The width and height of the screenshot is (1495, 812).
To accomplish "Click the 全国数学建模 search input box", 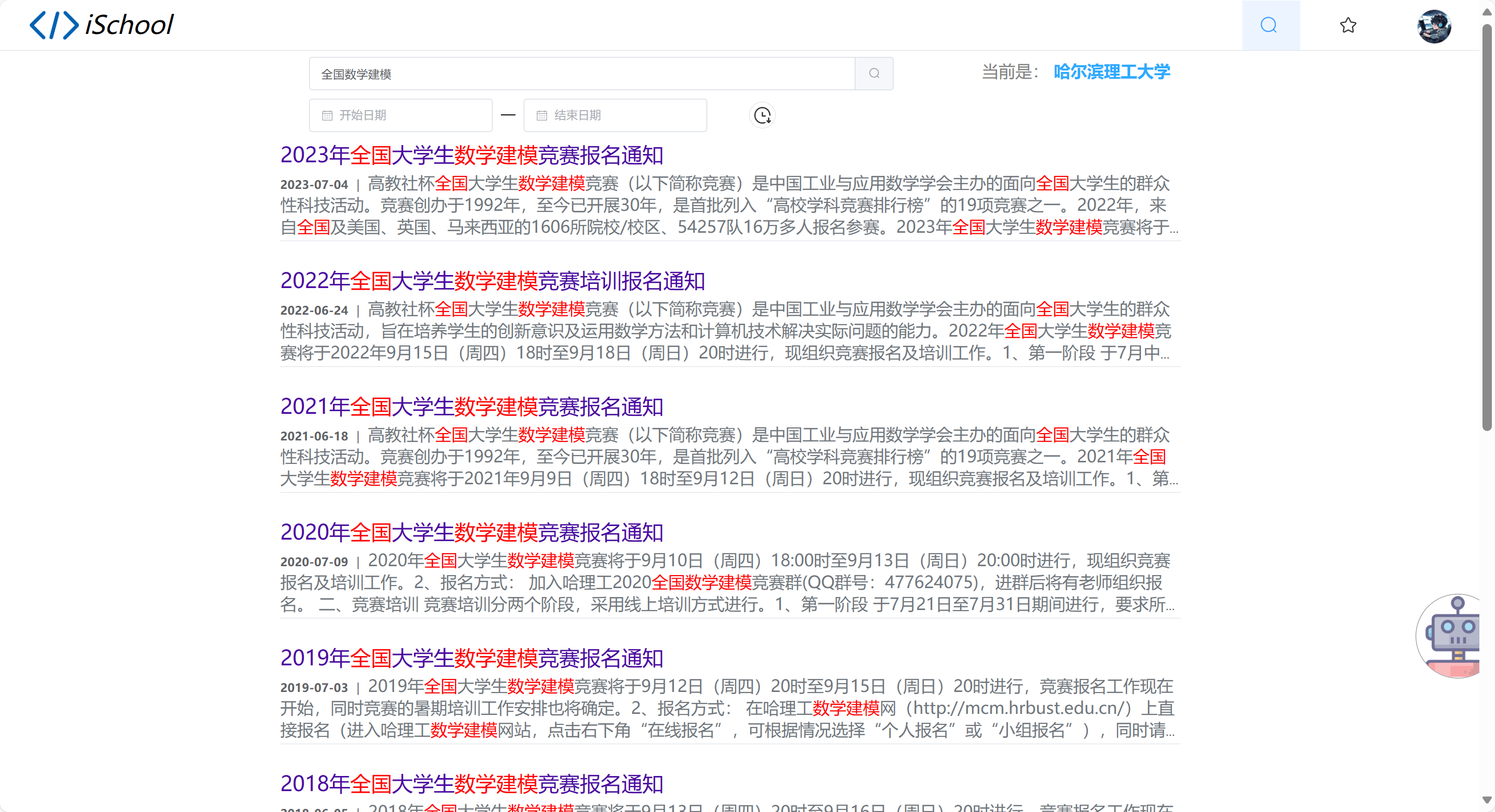I will [x=580, y=74].
